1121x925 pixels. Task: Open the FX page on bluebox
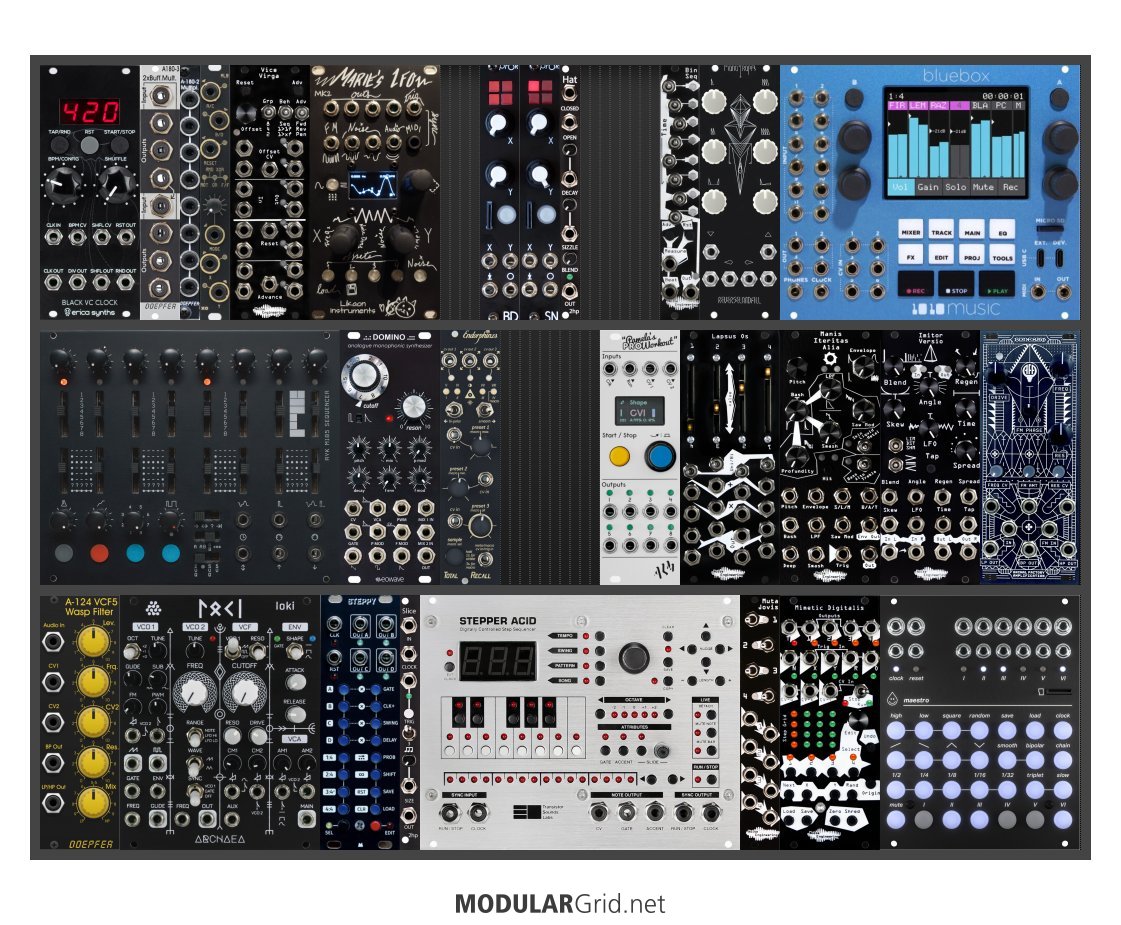[x=911, y=255]
